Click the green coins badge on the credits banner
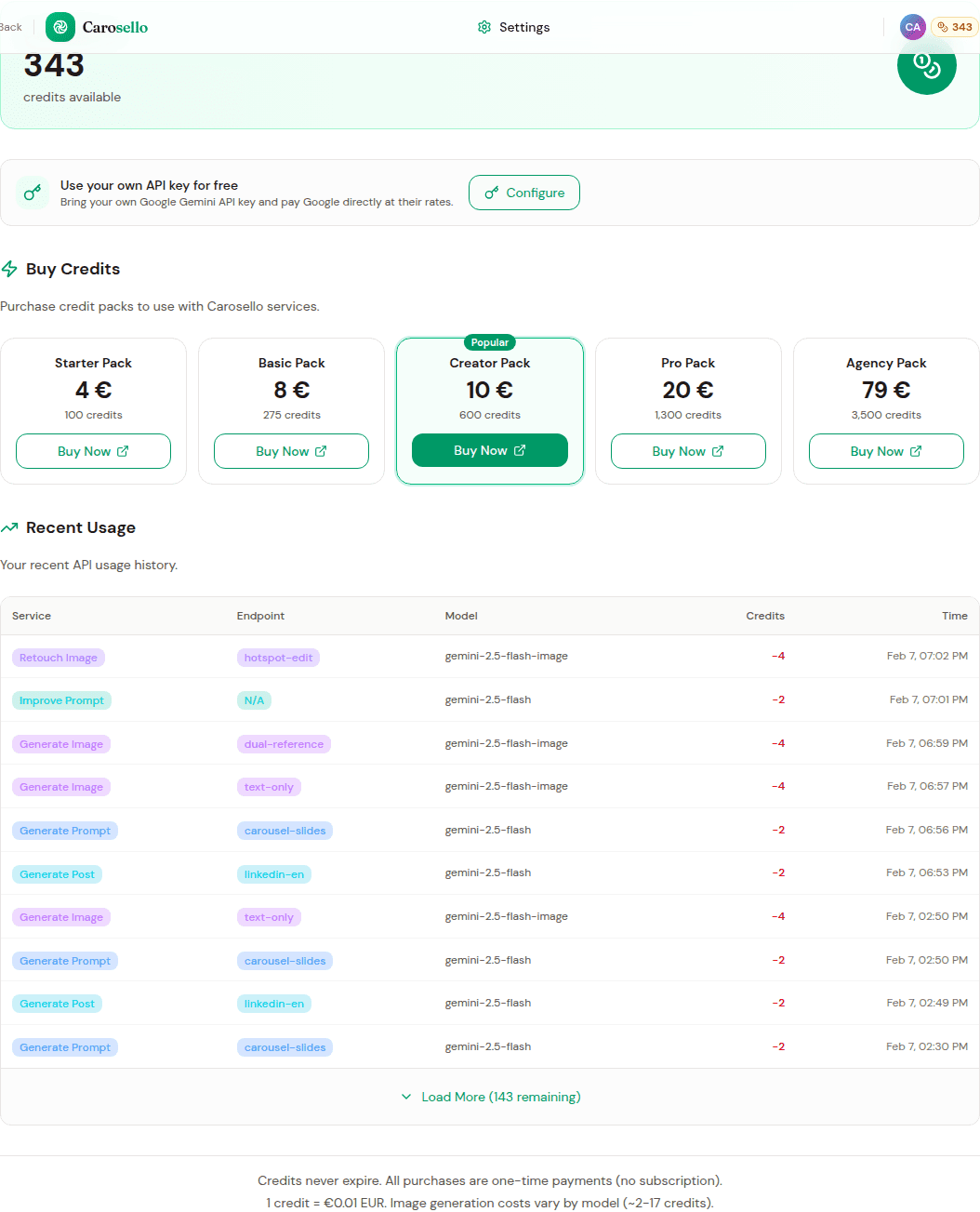The image size is (980, 1212). [x=926, y=65]
